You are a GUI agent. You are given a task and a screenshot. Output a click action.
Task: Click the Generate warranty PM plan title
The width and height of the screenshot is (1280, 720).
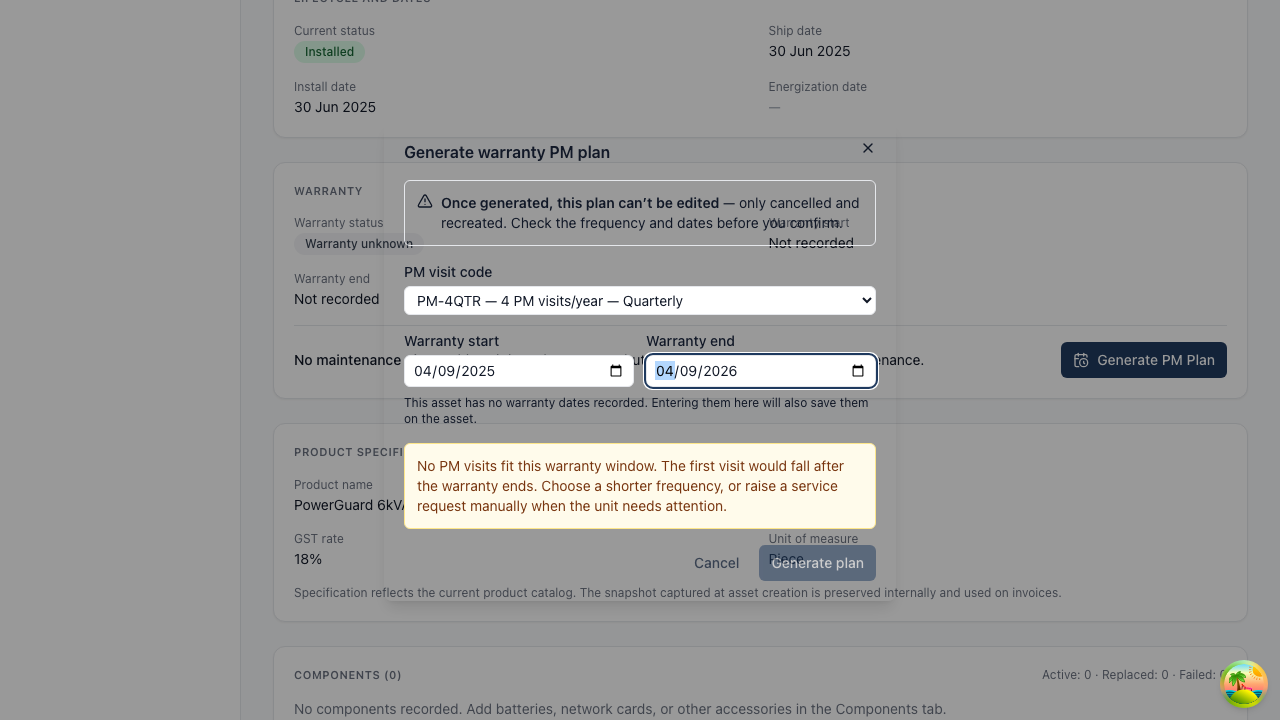(x=507, y=152)
